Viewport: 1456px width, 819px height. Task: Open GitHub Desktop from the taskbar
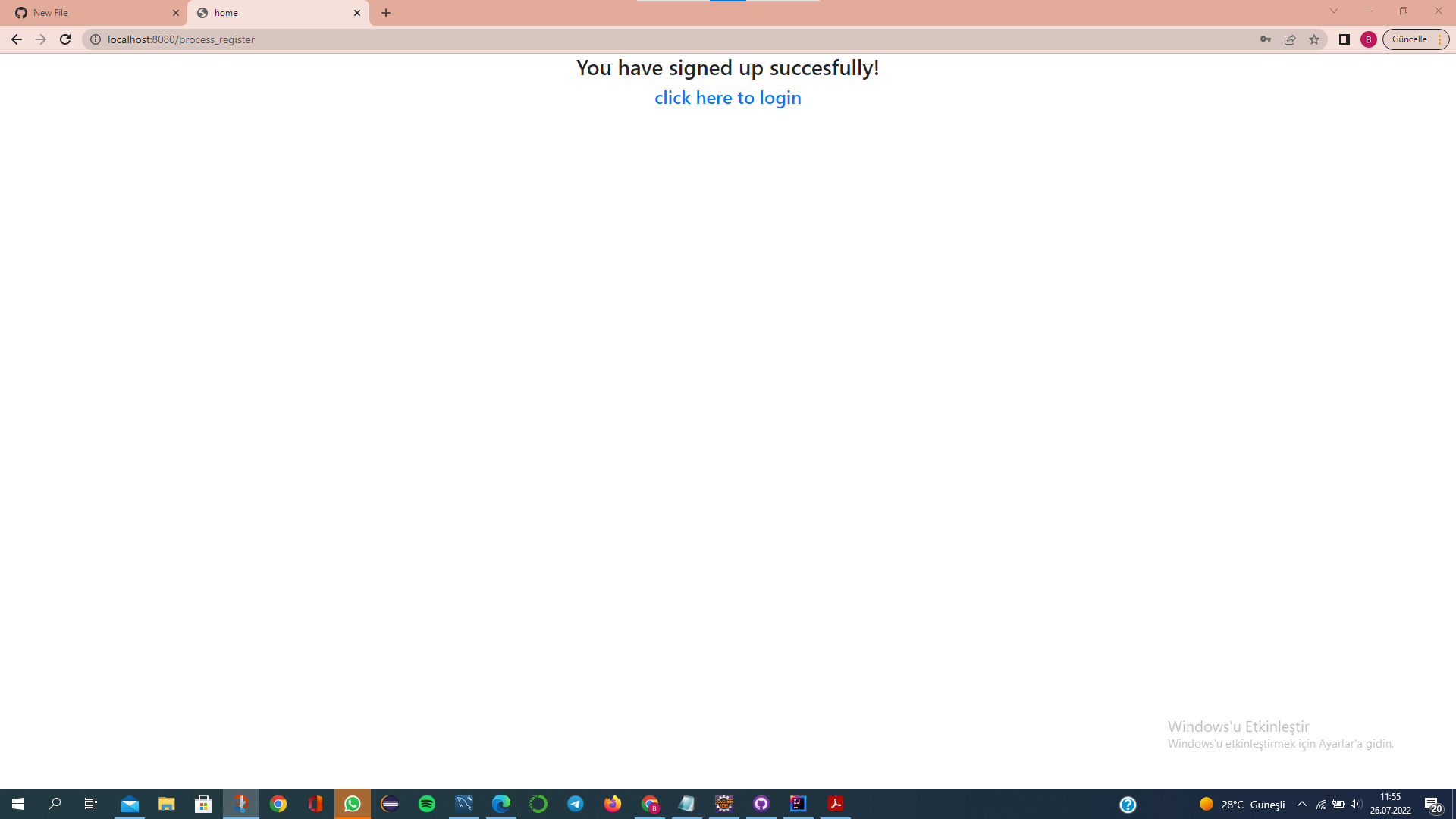click(761, 804)
